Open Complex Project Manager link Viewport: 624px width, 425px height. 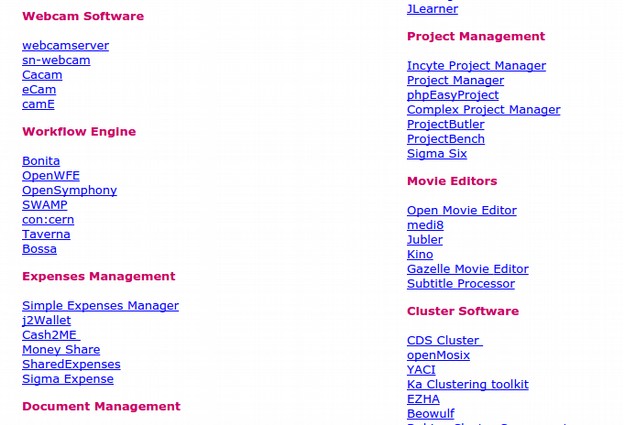pos(484,110)
